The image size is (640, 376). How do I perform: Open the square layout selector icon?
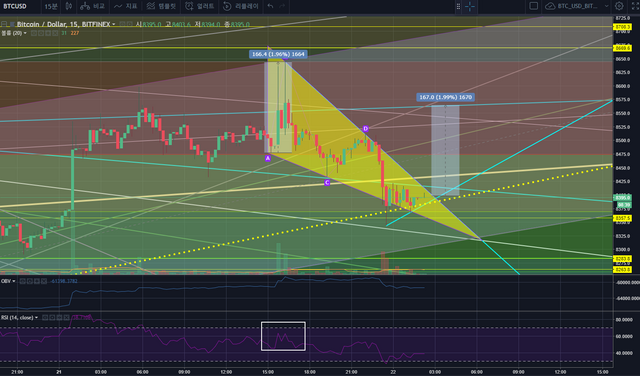tap(533, 6)
